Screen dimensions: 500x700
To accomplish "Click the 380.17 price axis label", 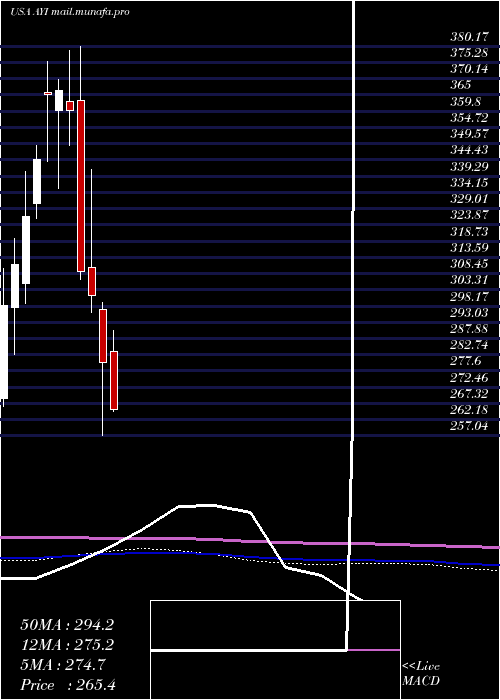I will pos(469,37).
